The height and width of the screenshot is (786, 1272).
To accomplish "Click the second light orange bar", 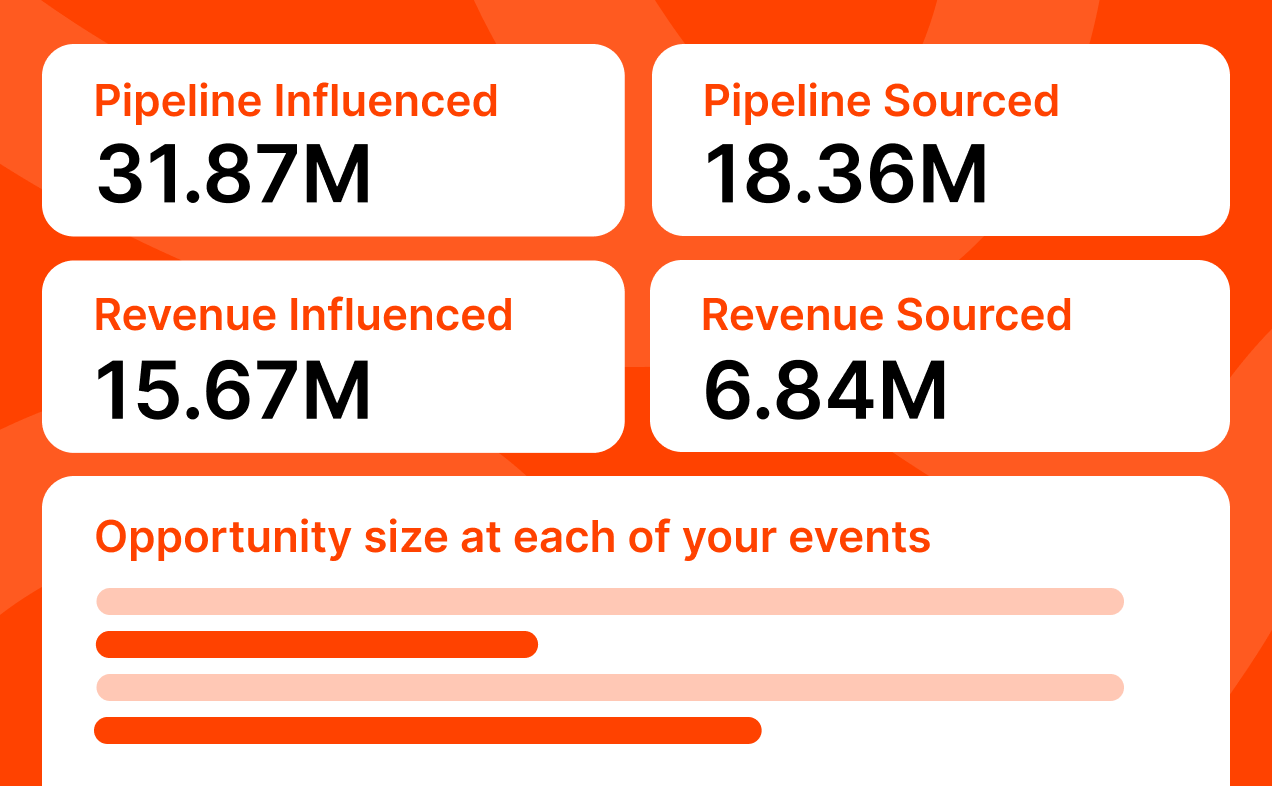I will 610,687.
